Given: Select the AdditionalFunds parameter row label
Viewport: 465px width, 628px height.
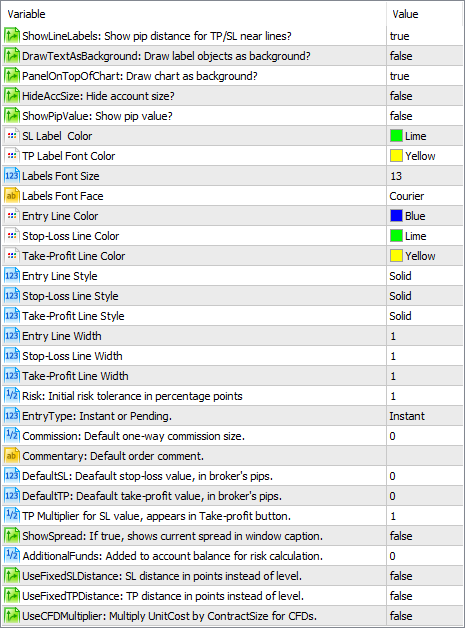Looking at the screenshot, I should [173, 556].
